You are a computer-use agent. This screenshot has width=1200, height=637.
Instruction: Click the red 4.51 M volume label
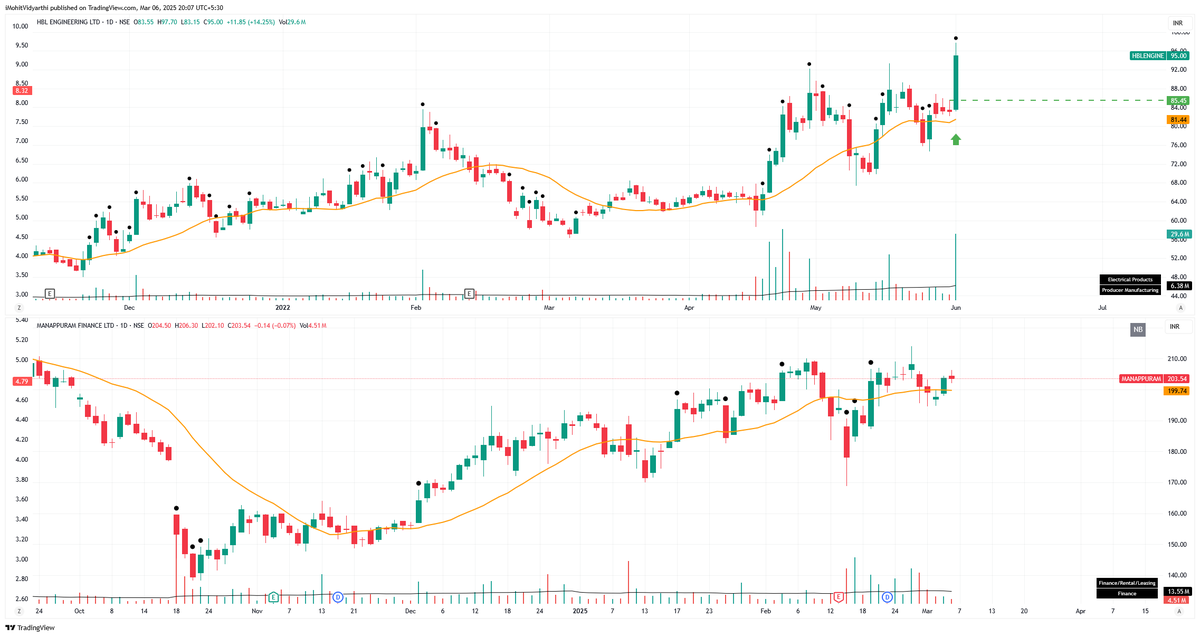coord(1177,601)
